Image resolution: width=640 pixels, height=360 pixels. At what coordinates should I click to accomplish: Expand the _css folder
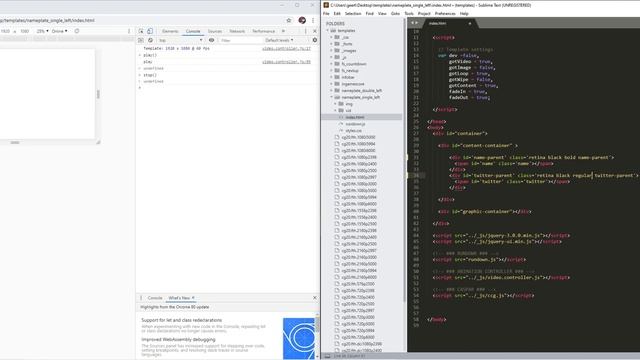click(331, 37)
